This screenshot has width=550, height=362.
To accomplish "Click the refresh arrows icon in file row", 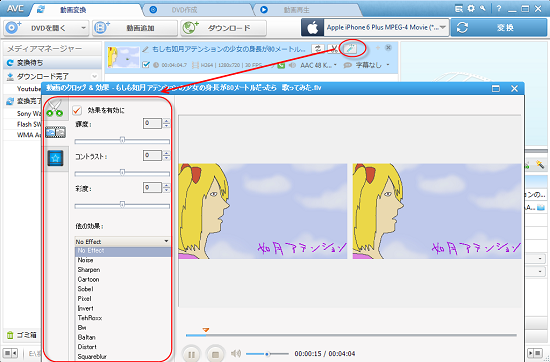I will pyautogui.click(x=318, y=49).
